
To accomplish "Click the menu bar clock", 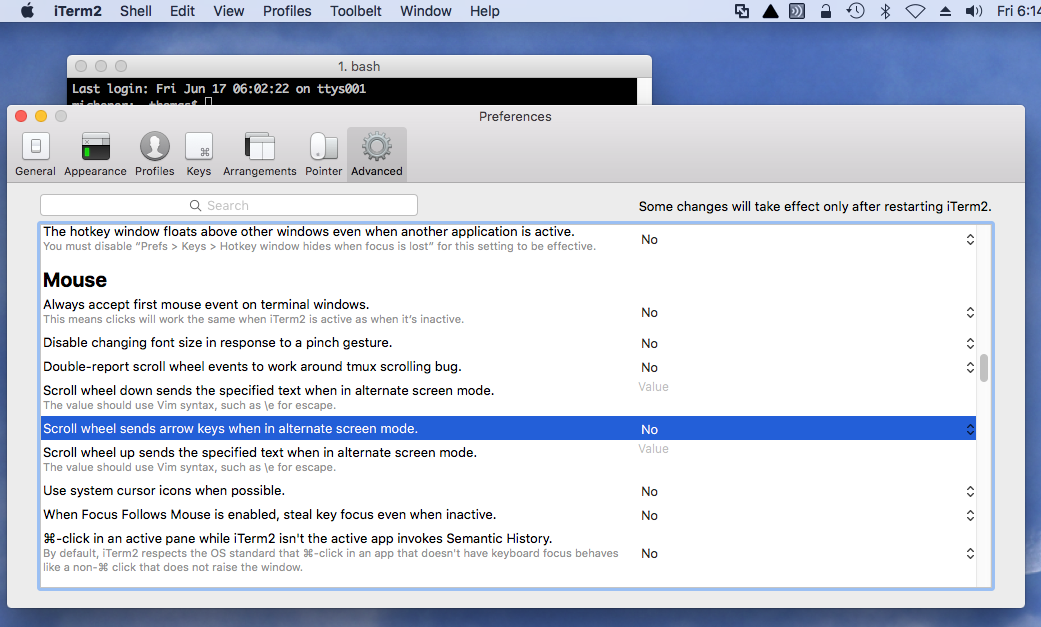I will tap(1018, 11).
